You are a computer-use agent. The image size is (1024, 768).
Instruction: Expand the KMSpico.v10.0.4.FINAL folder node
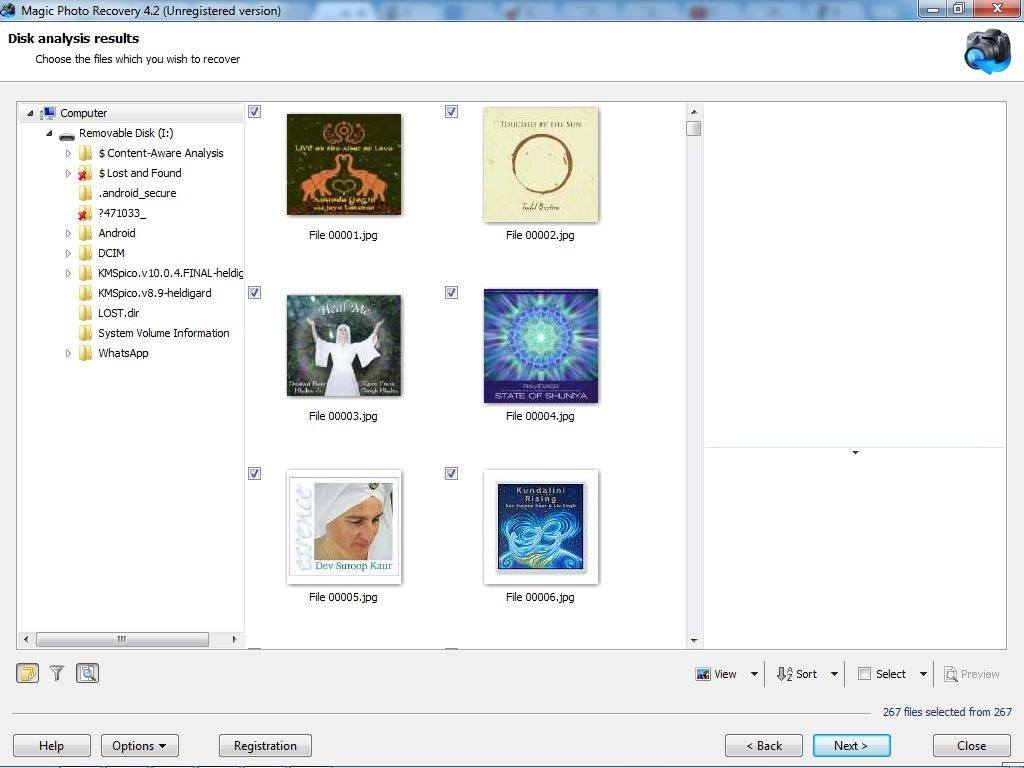click(68, 274)
